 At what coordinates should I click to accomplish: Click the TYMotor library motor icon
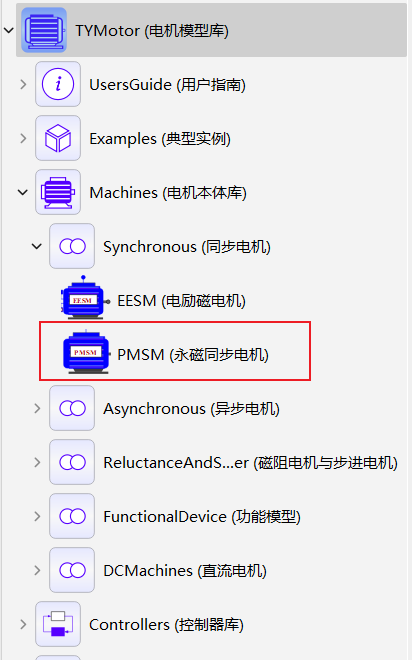point(44,30)
